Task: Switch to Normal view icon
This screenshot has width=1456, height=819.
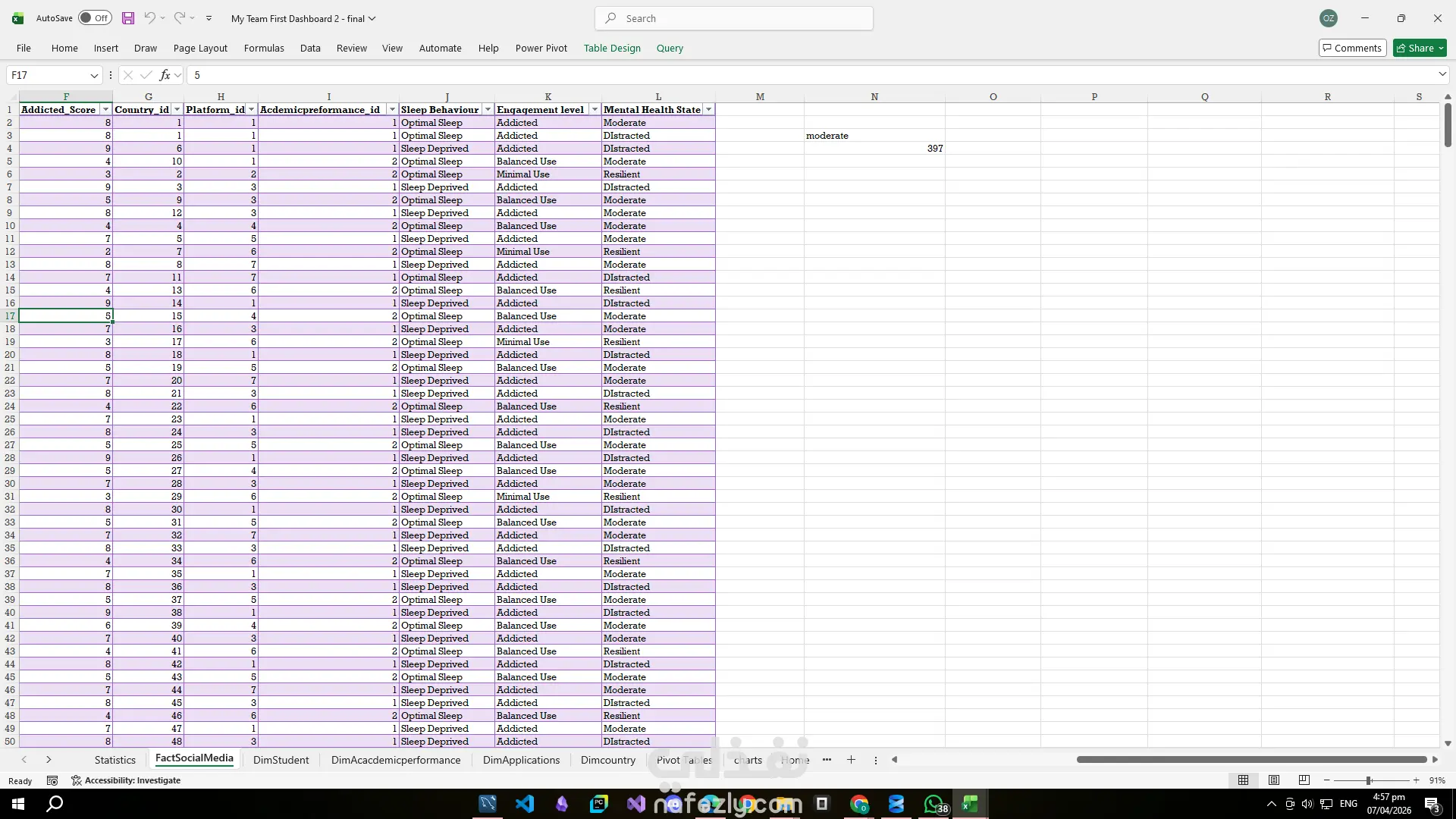Action: 1243,780
